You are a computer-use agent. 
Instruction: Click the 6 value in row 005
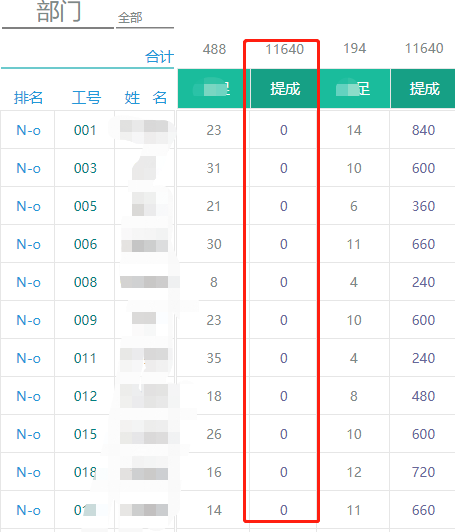(x=354, y=206)
